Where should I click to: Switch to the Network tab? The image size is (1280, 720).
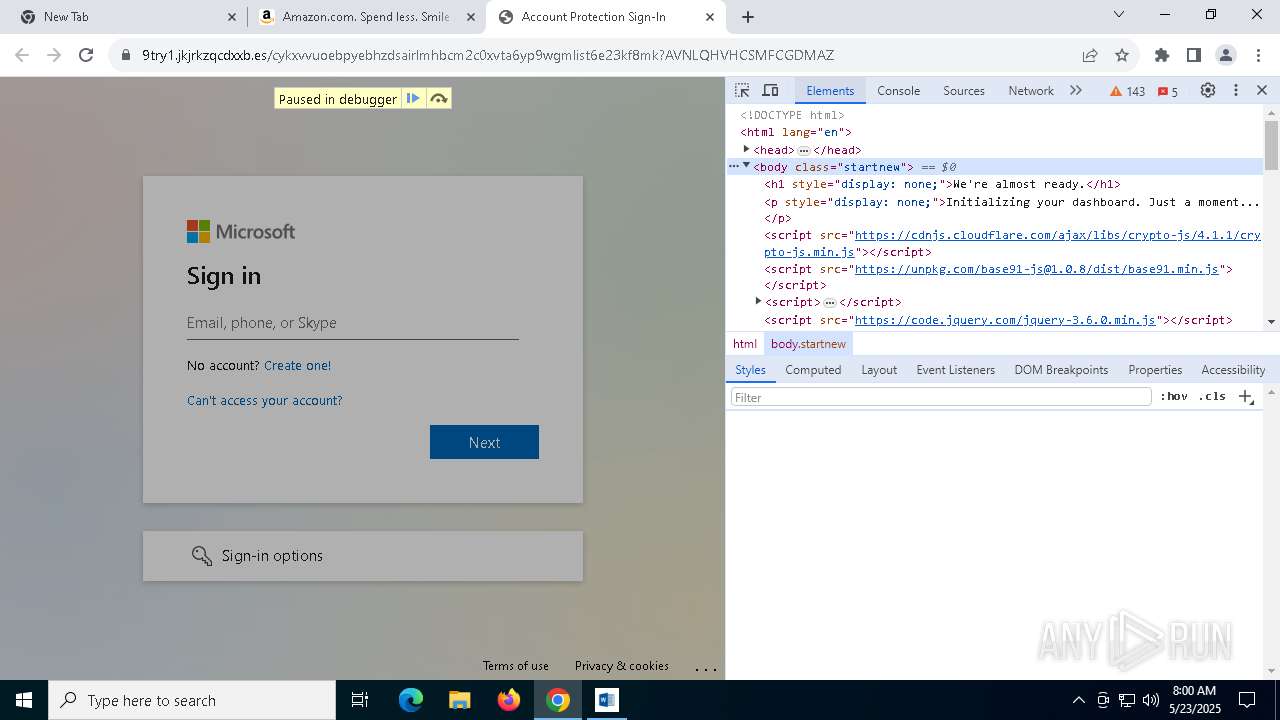click(1031, 90)
